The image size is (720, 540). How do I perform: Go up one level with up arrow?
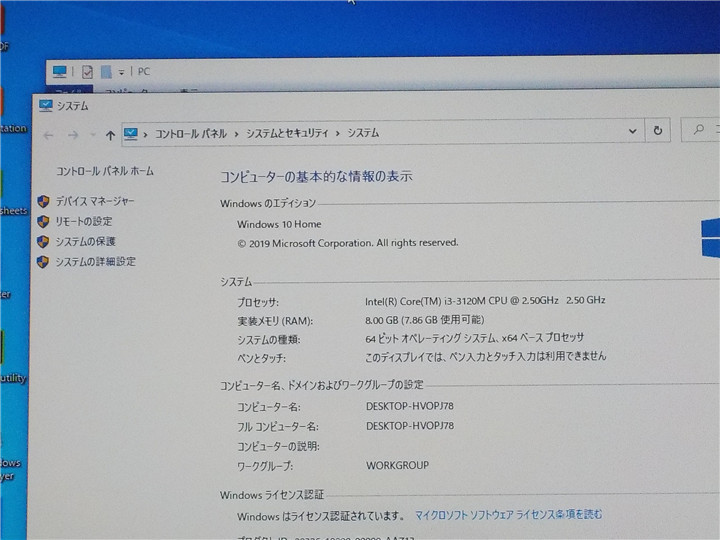(x=110, y=135)
